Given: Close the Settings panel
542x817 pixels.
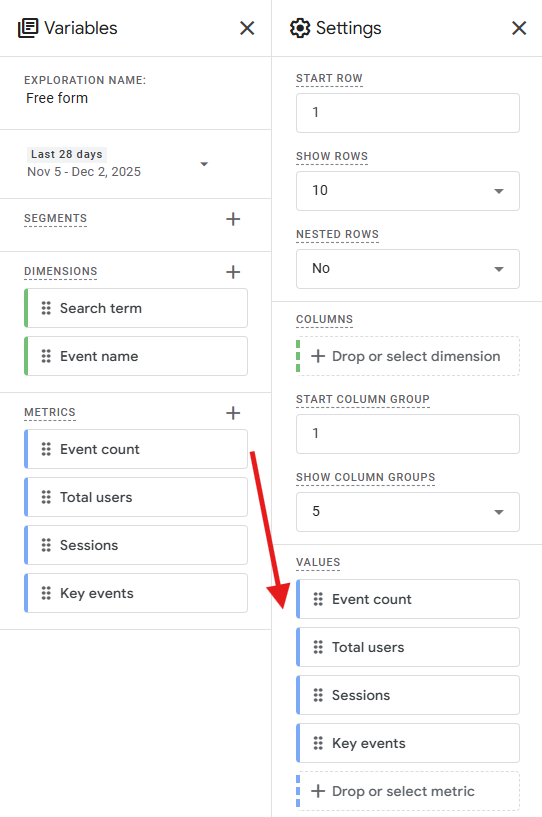Looking at the screenshot, I should click(x=519, y=28).
